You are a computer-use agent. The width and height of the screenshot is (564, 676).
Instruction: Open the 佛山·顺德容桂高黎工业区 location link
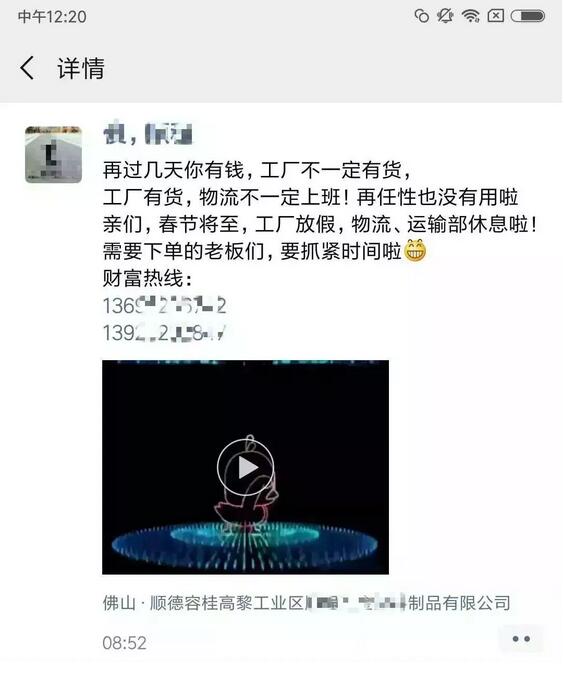[307, 603]
